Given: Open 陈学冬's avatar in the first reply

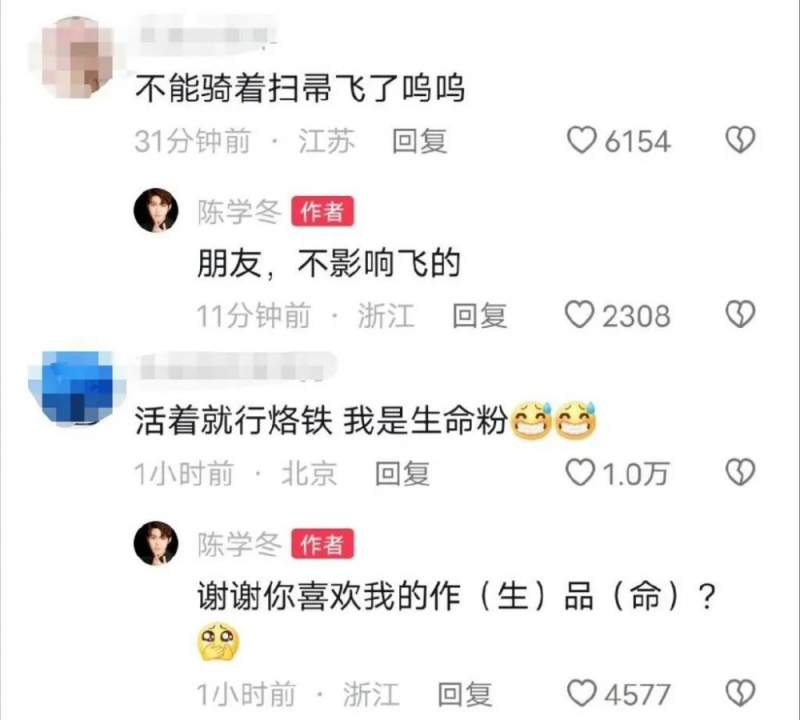Looking at the screenshot, I should point(156,210).
